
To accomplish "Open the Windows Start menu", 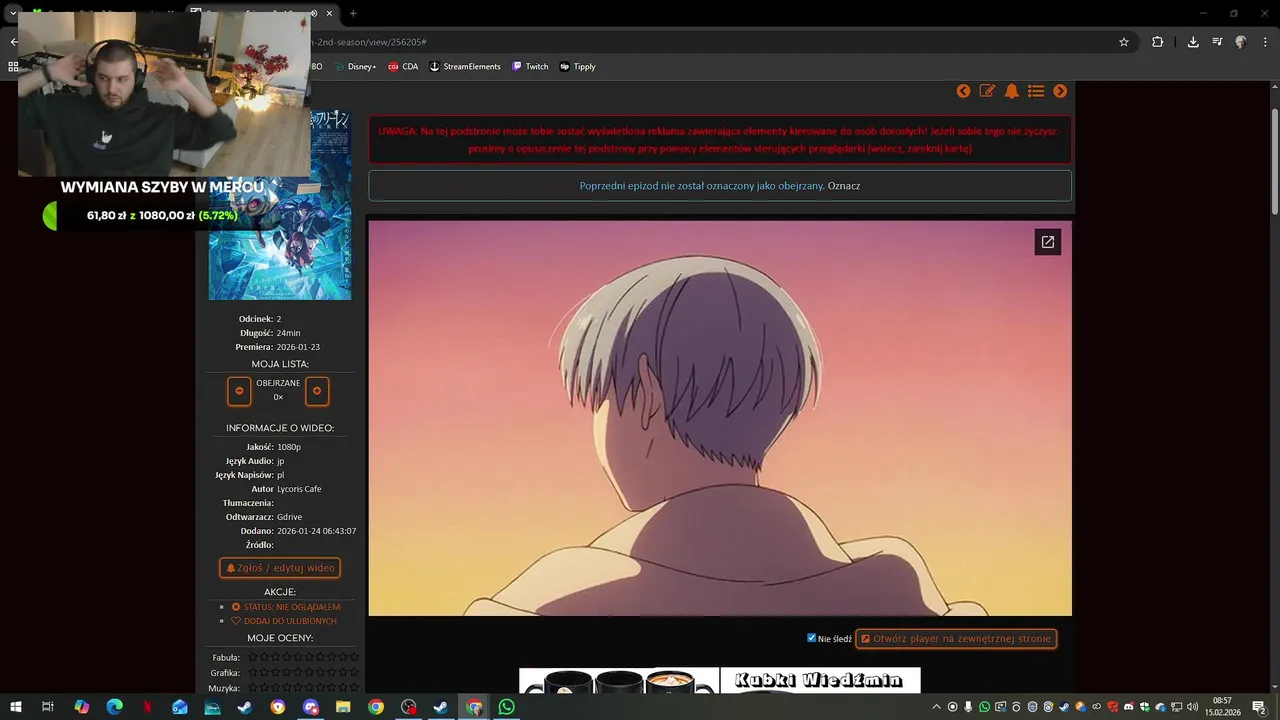I will (15, 707).
